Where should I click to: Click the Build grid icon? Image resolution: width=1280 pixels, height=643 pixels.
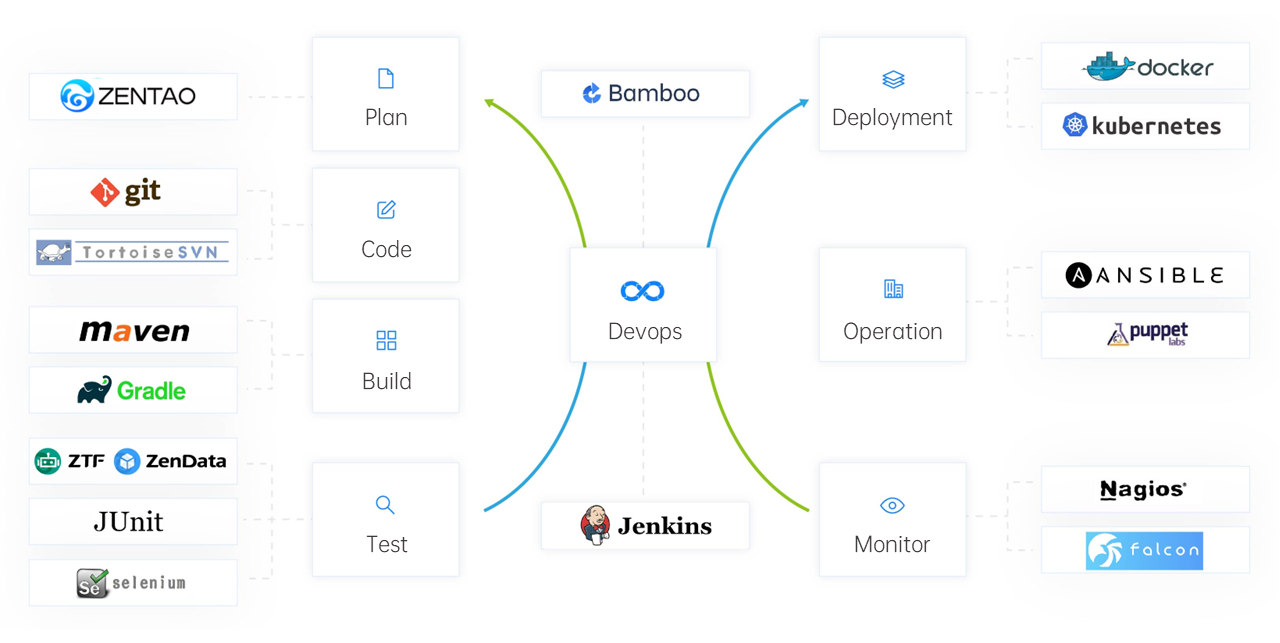click(386, 341)
